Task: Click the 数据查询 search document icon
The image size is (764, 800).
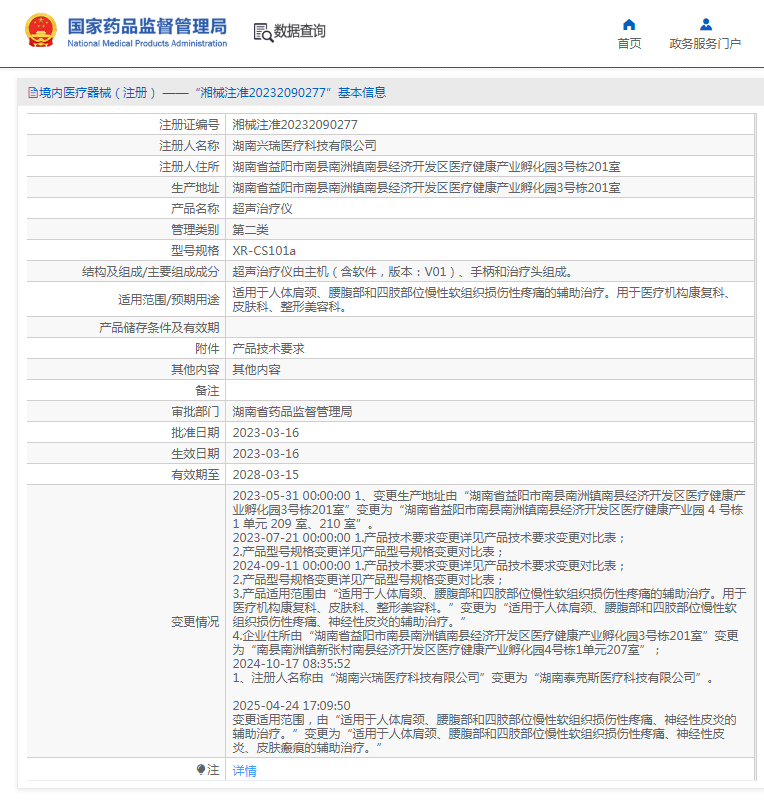Action: [x=263, y=32]
